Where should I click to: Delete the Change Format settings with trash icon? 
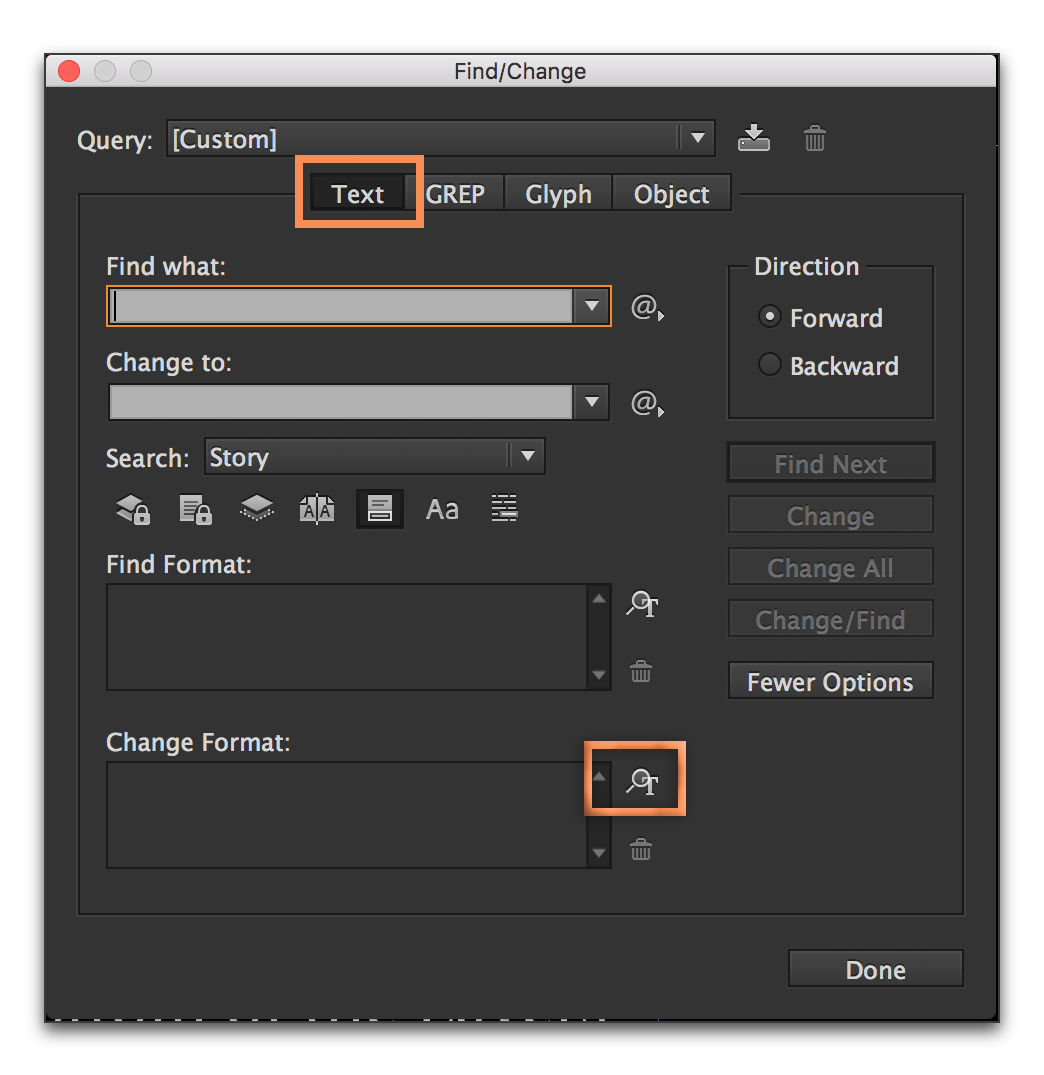(641, 849)
